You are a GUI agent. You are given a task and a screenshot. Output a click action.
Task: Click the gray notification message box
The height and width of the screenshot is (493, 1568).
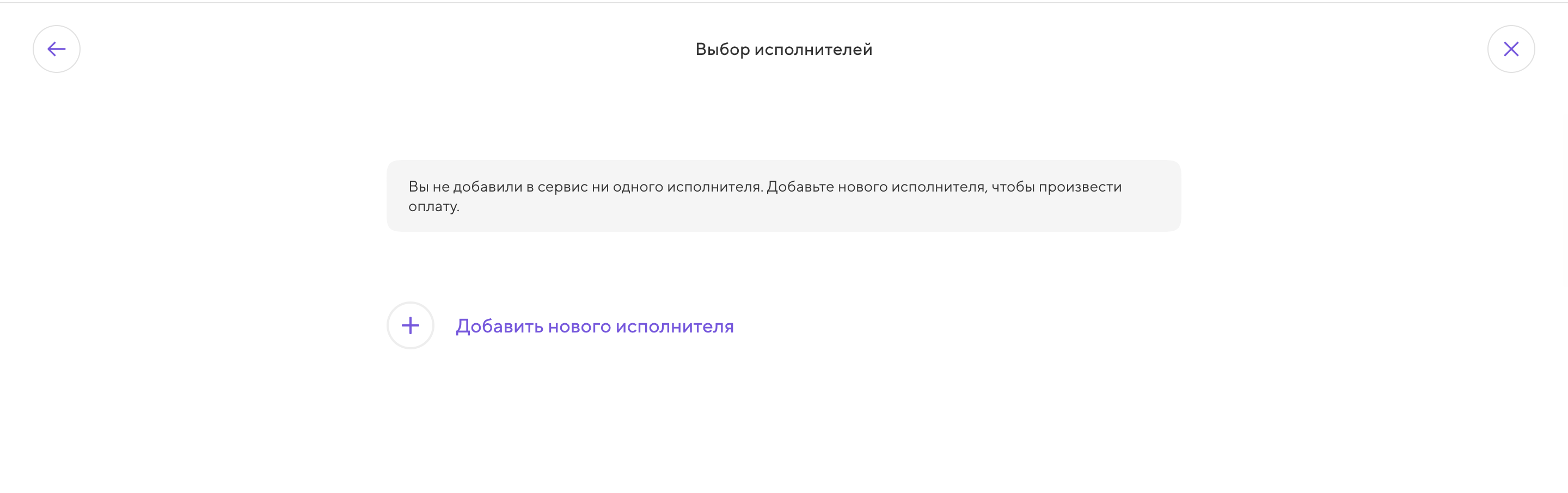pos(784,196)
